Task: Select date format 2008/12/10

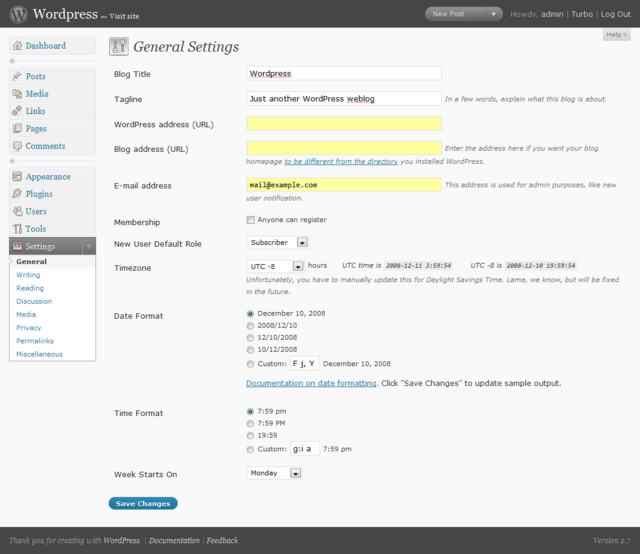Action: tap(250, 326)
